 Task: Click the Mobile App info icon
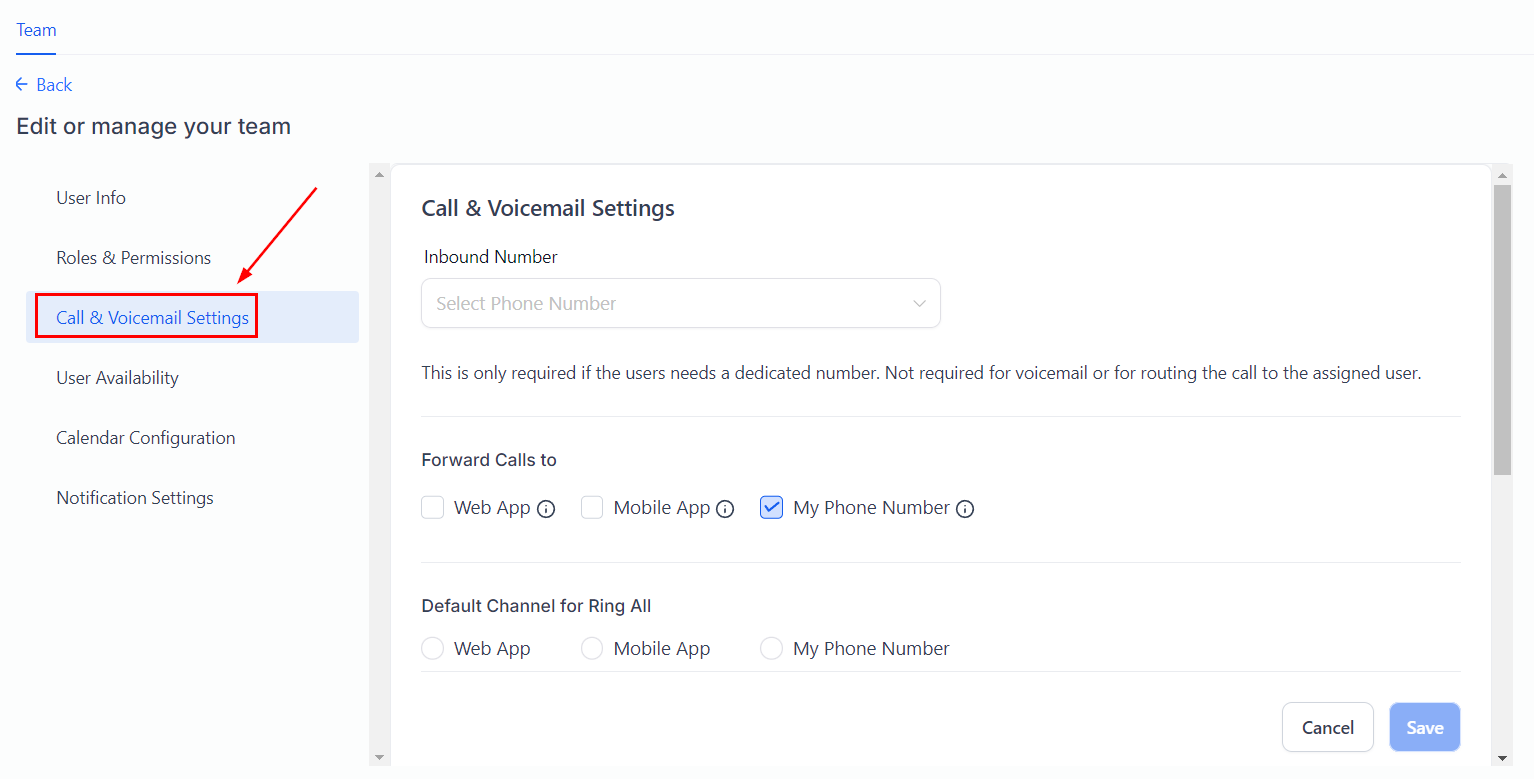725,509
